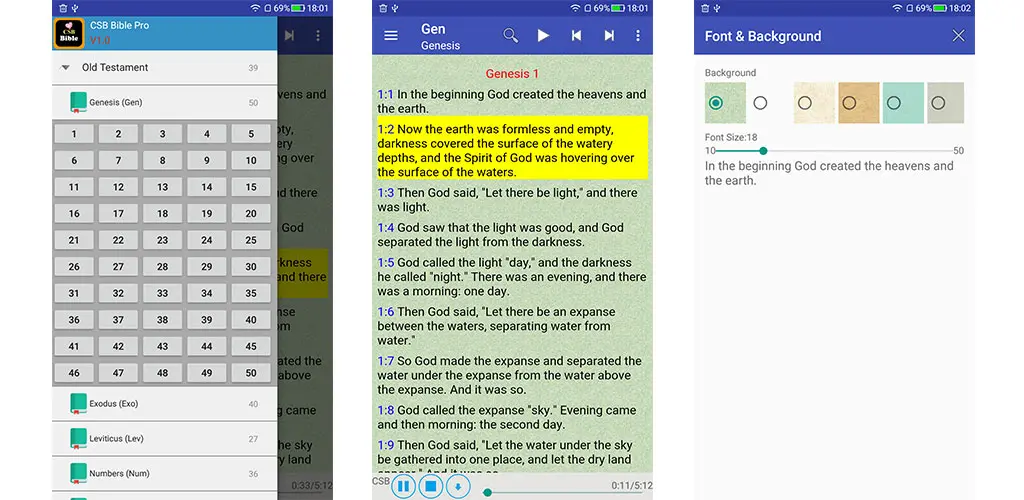This screenshot has width=1024, height=500.
Task: Pause audio with the bottom pause button
Action: pyautogui.click(x=404, y=486)
